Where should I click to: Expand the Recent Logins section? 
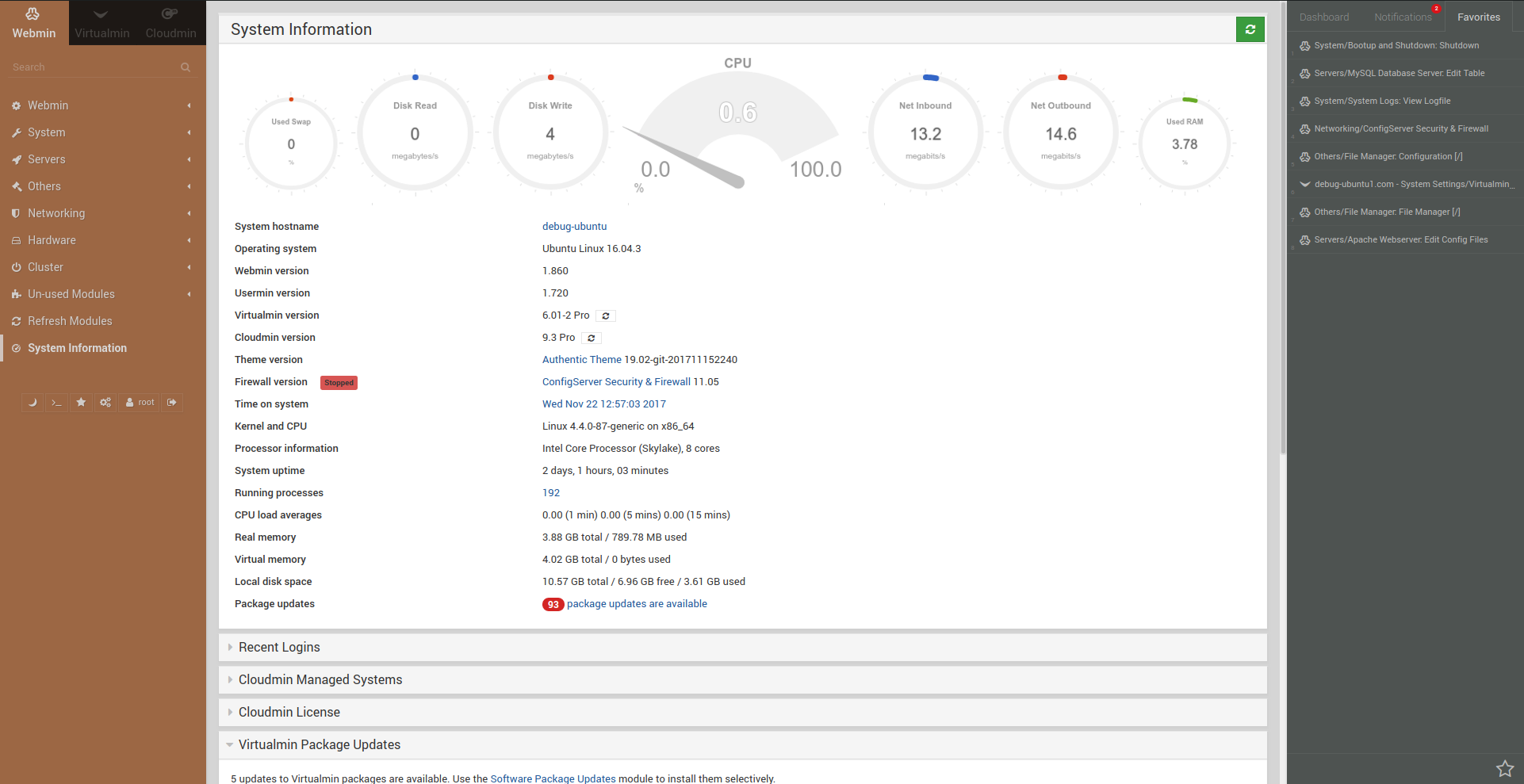(x=742, y=648)
